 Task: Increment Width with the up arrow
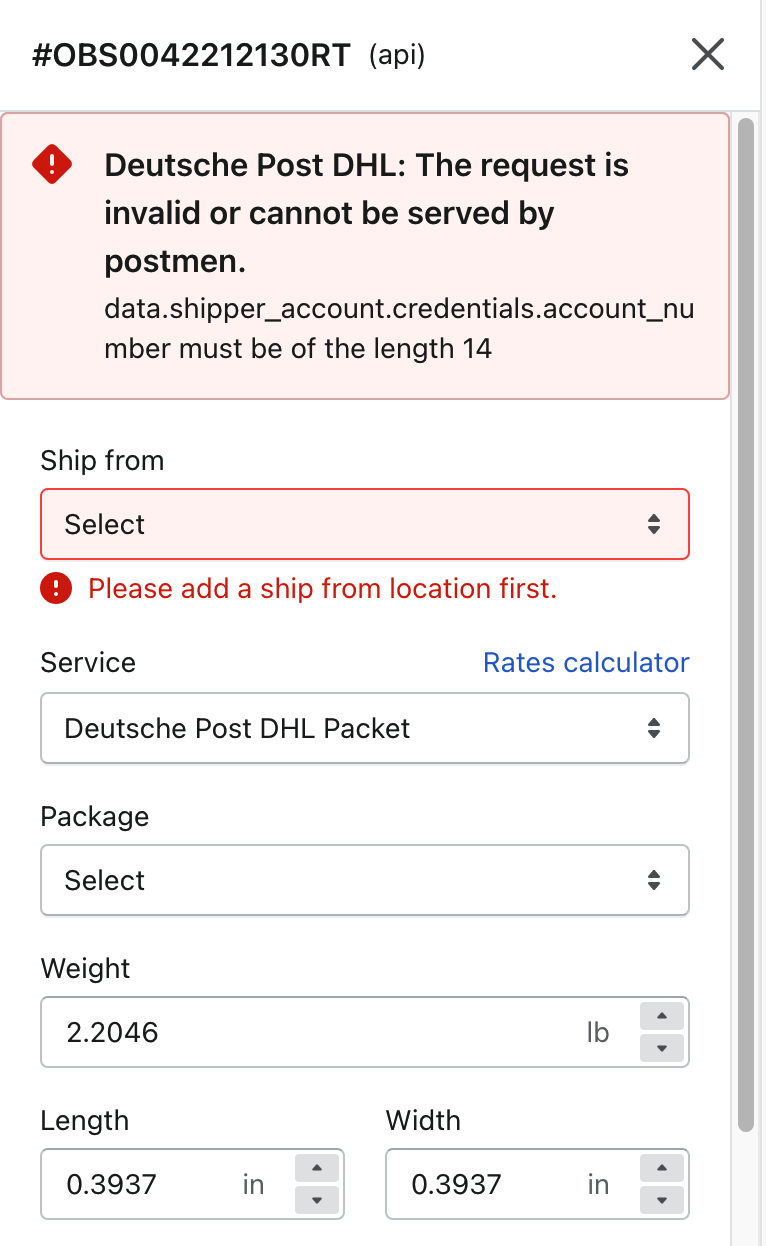661,1169
